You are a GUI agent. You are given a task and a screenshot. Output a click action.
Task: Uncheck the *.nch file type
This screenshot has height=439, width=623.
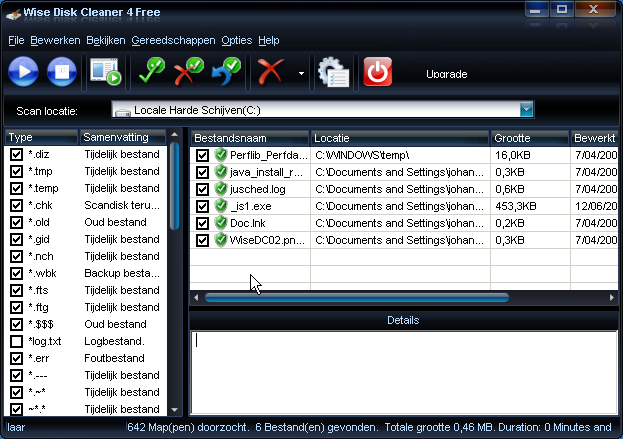[16, 256]
